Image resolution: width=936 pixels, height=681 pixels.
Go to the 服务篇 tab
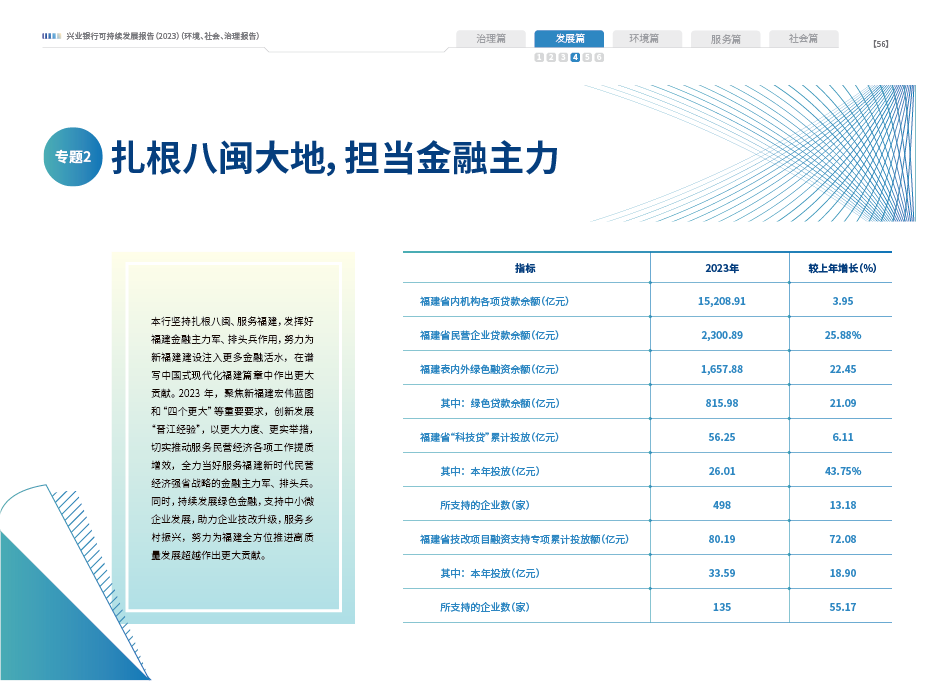point(725,39)
